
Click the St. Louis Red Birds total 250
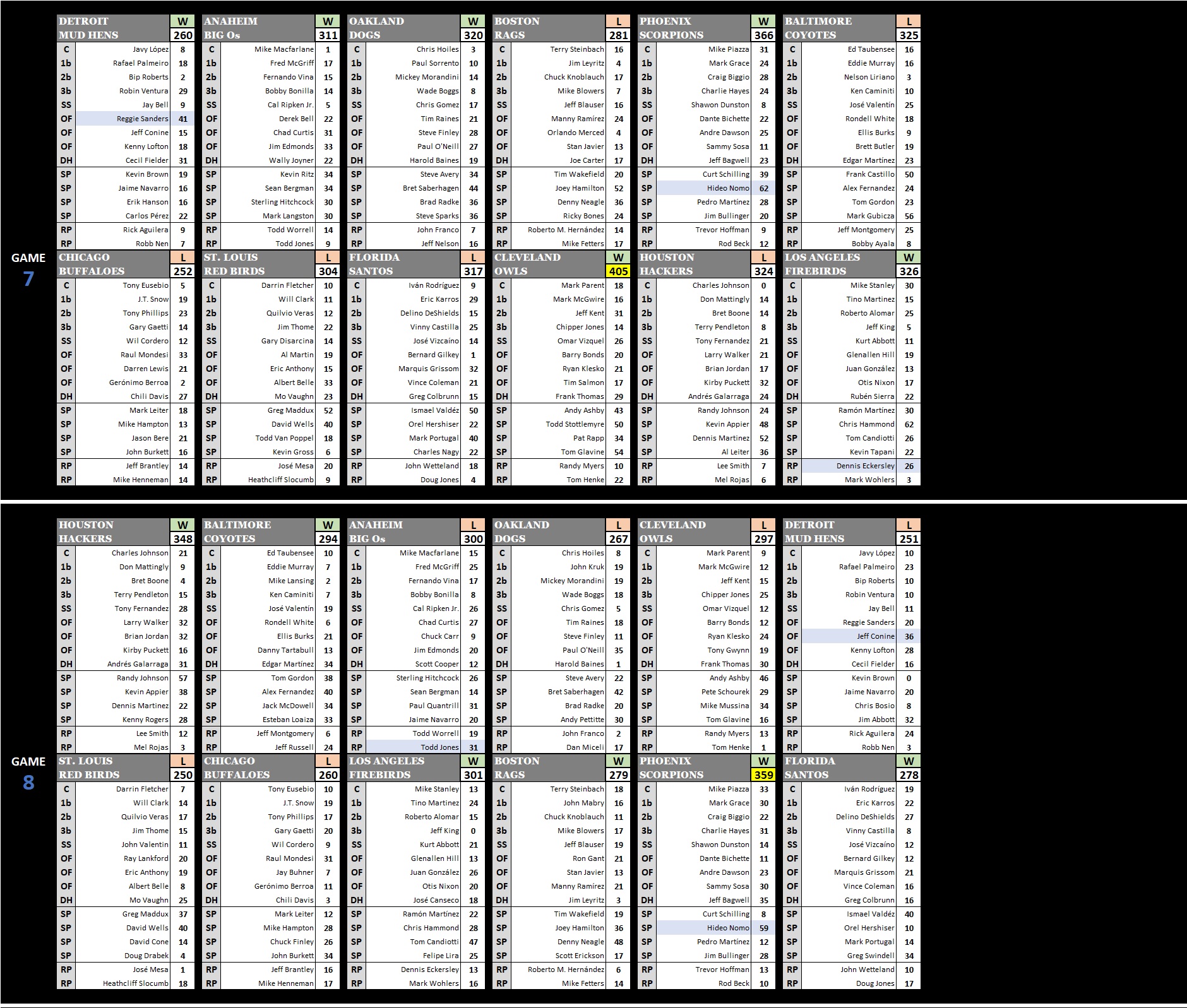click(182, 775)
